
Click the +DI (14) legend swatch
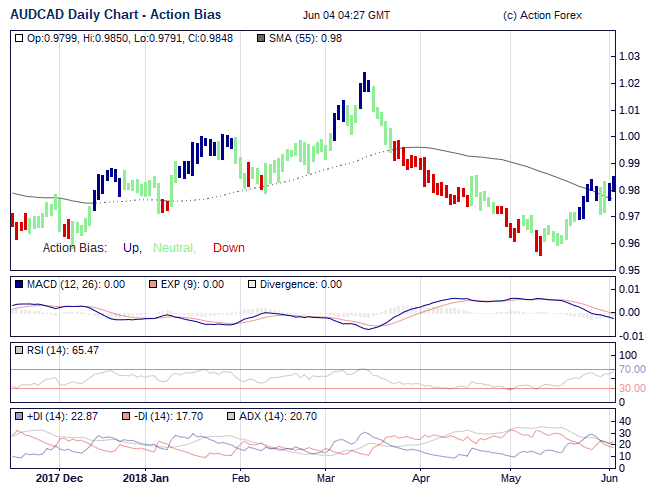pos(20,416)
